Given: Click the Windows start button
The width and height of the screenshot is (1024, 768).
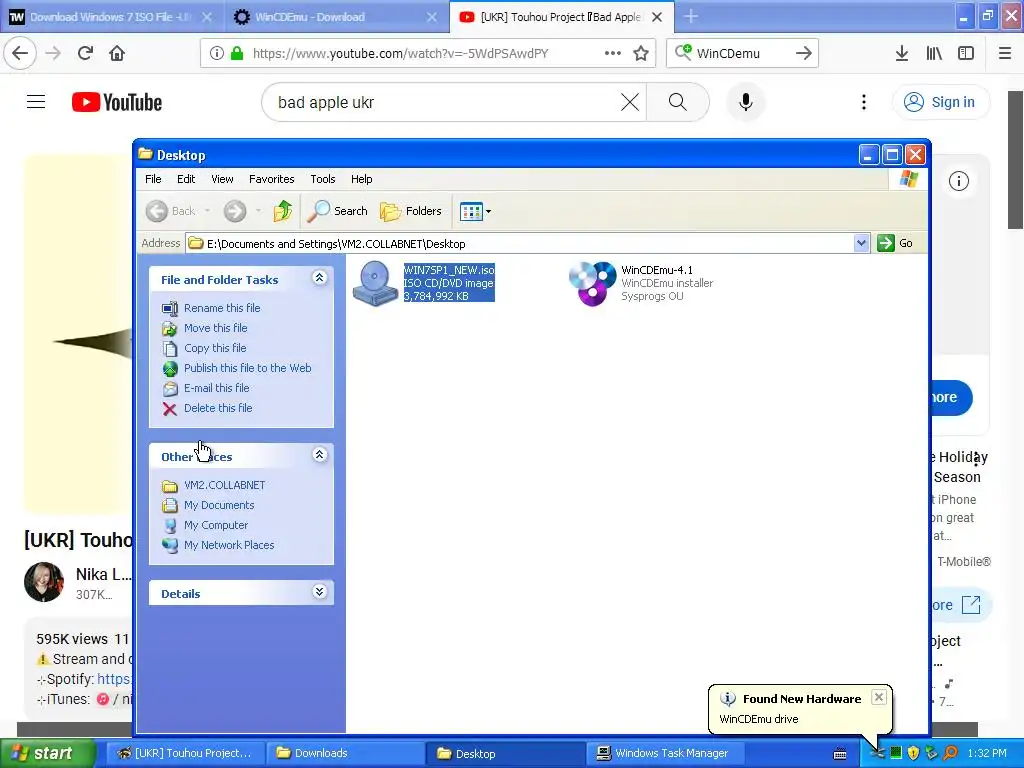Looking at the screenshot, I should click(x=48, y=754).
